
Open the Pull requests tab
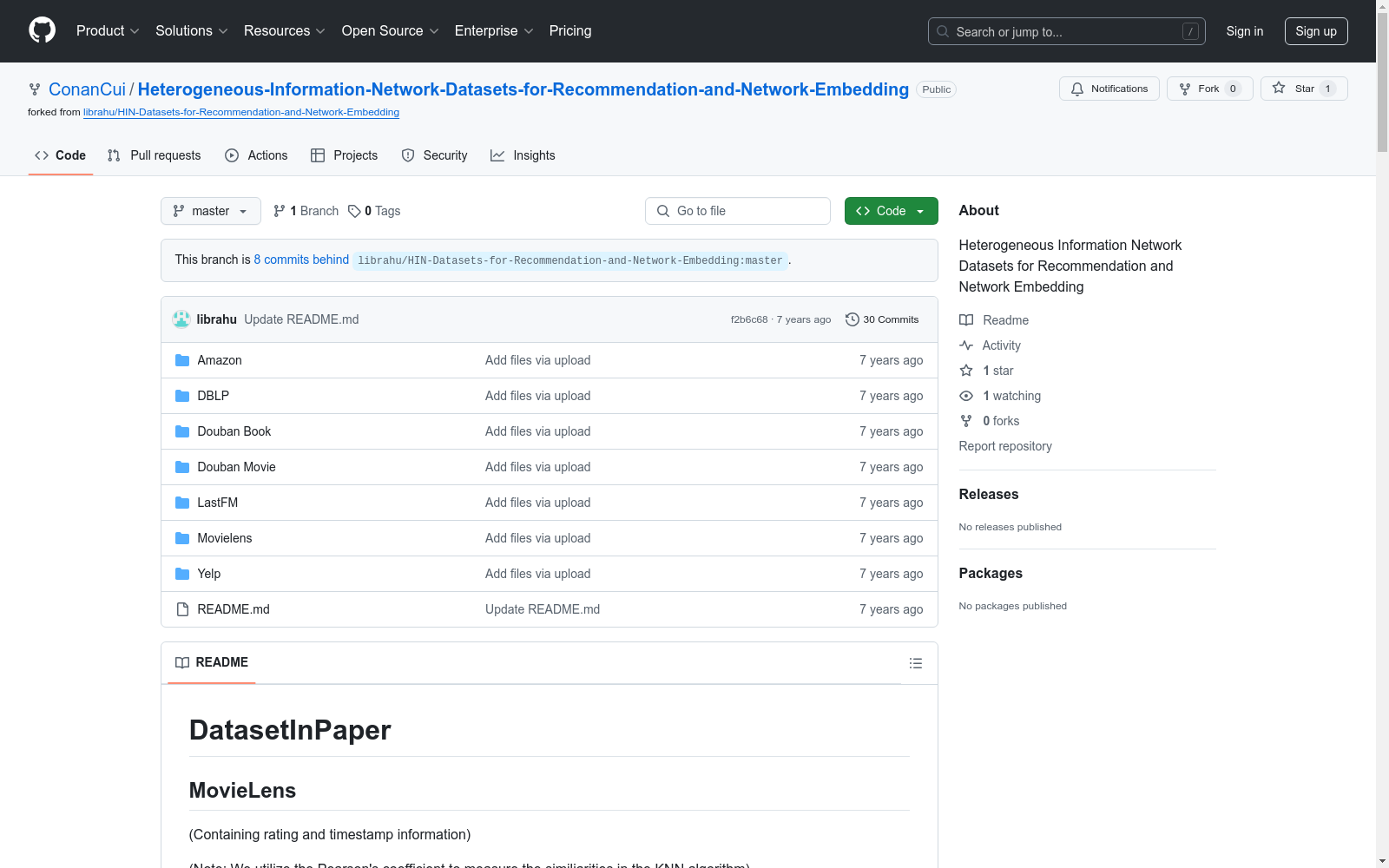point(155,155)
